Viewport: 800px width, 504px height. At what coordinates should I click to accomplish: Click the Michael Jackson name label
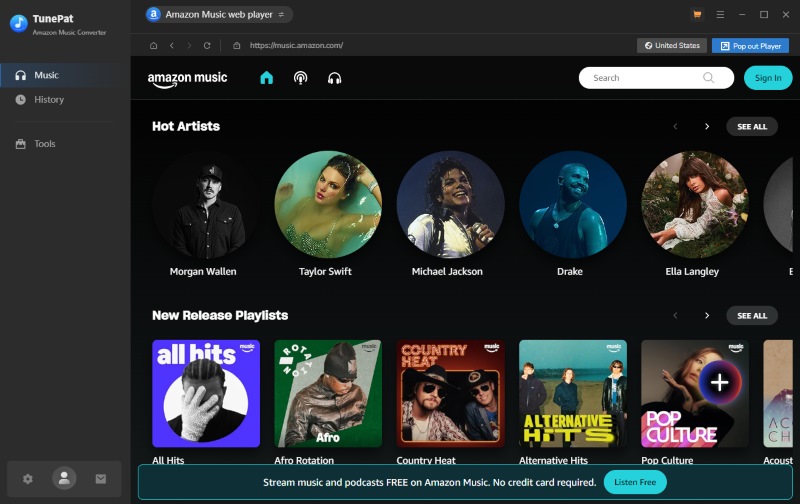click(447, 271)
